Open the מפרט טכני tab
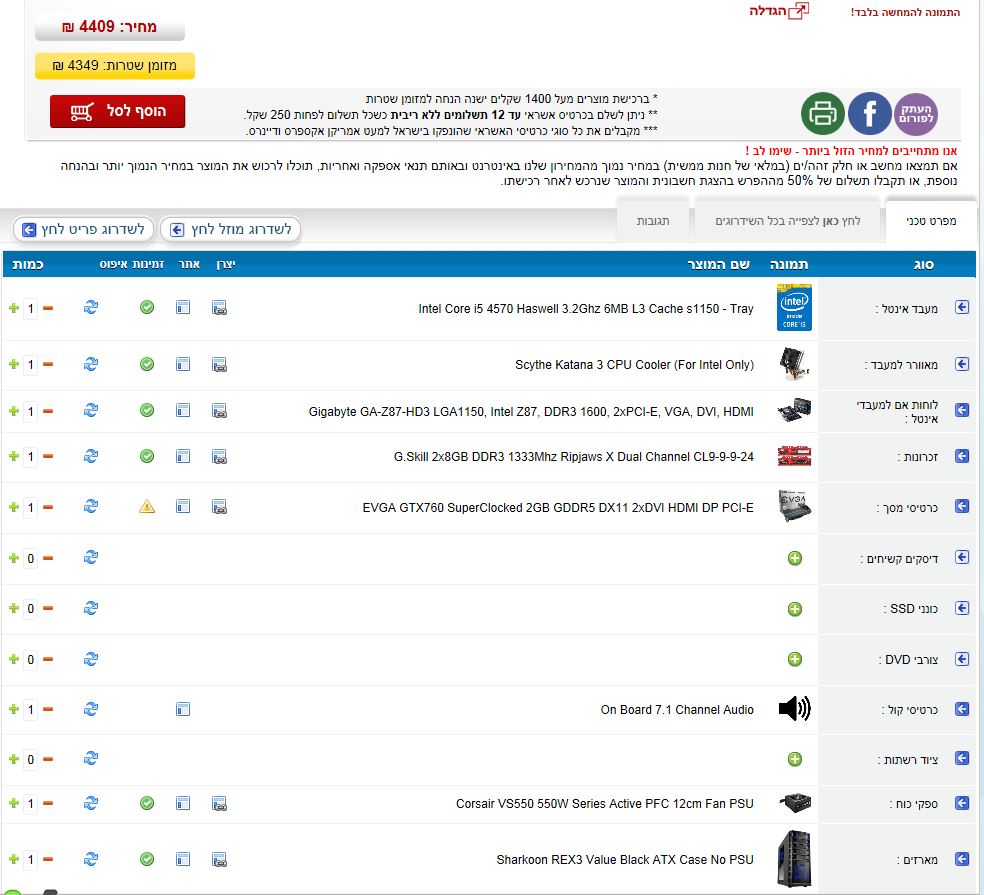The image size is (984, 895). (x=929, y=220)
